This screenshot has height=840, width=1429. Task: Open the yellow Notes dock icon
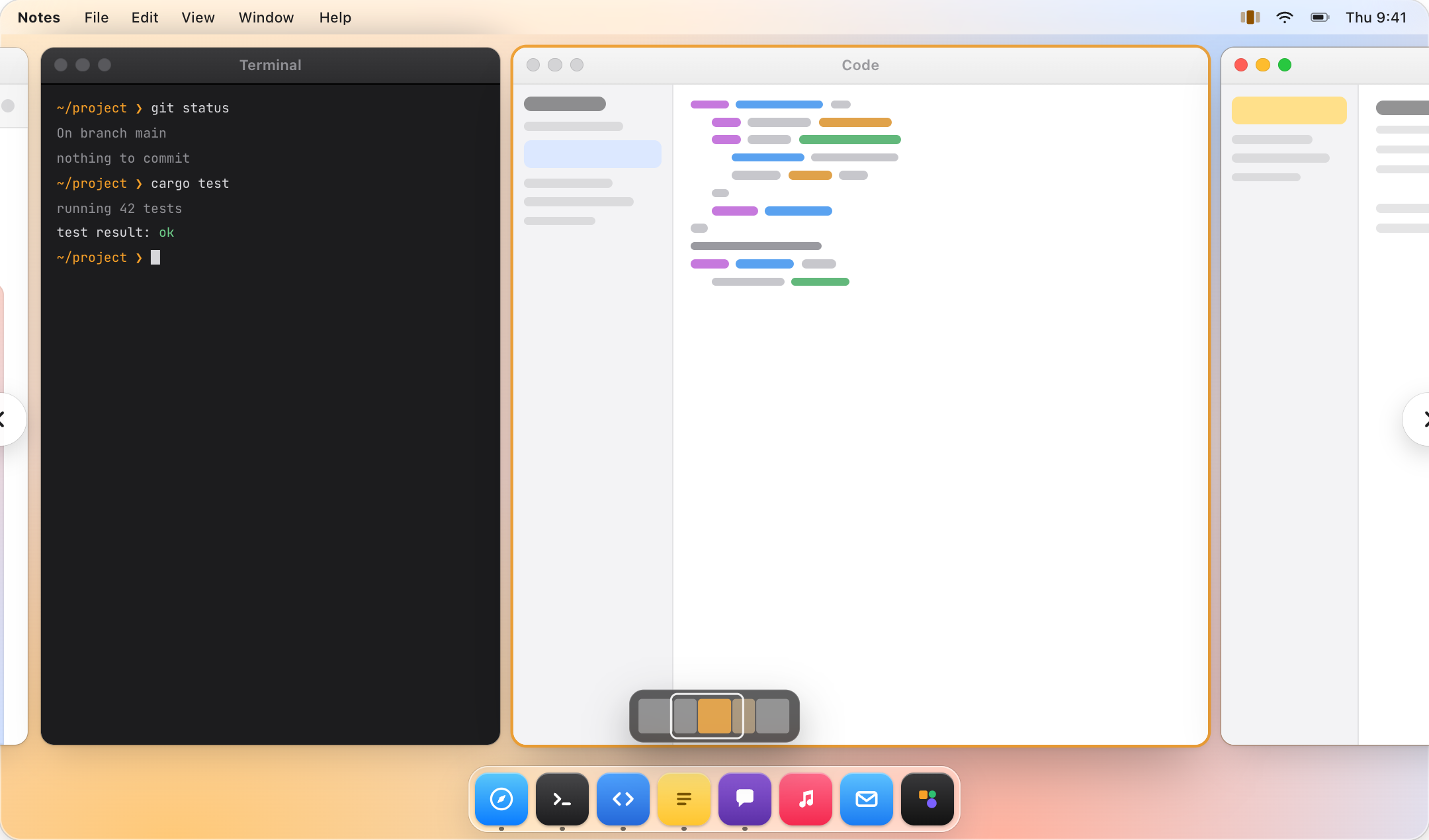click(683, 799)
